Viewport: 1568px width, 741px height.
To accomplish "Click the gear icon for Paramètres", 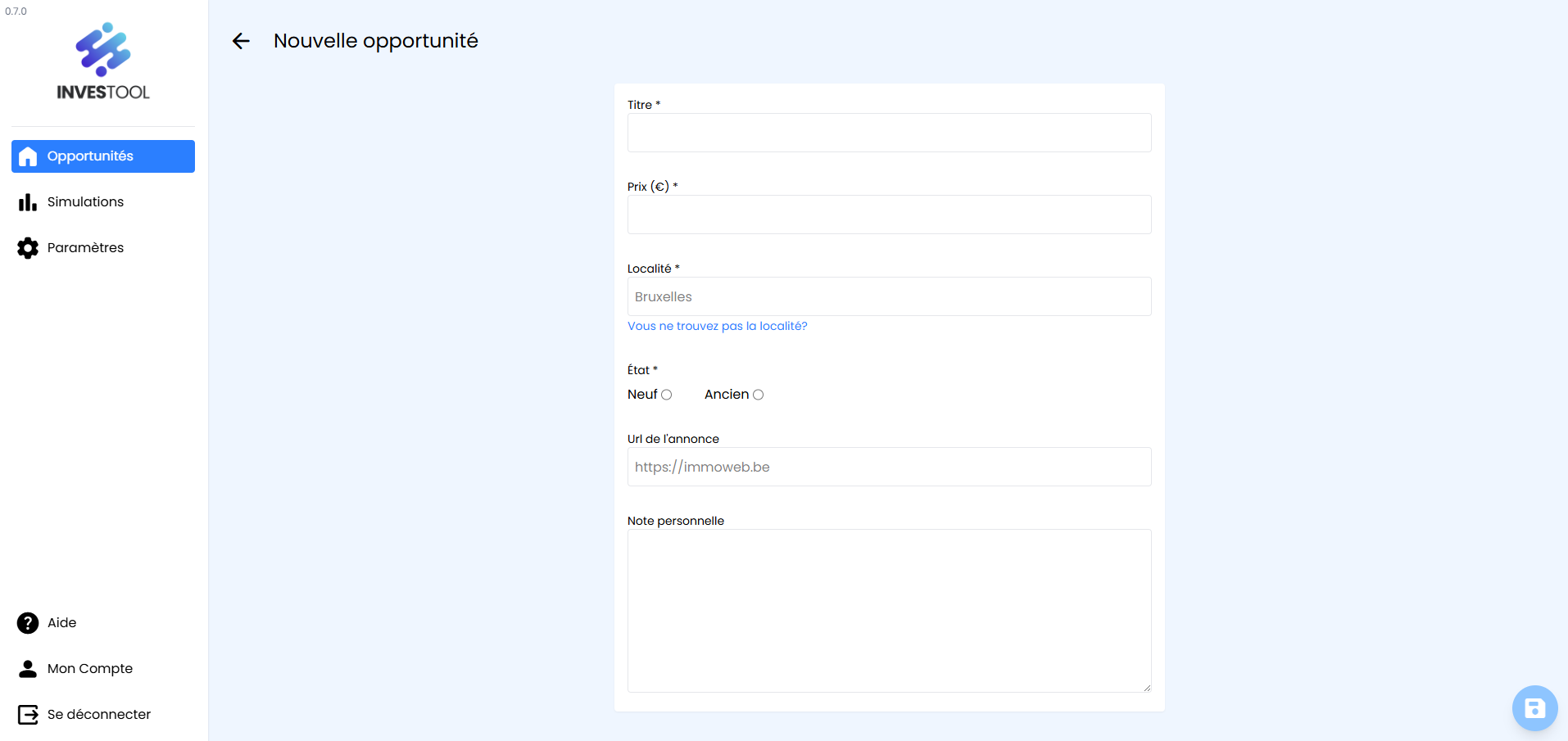I will 28,248.
